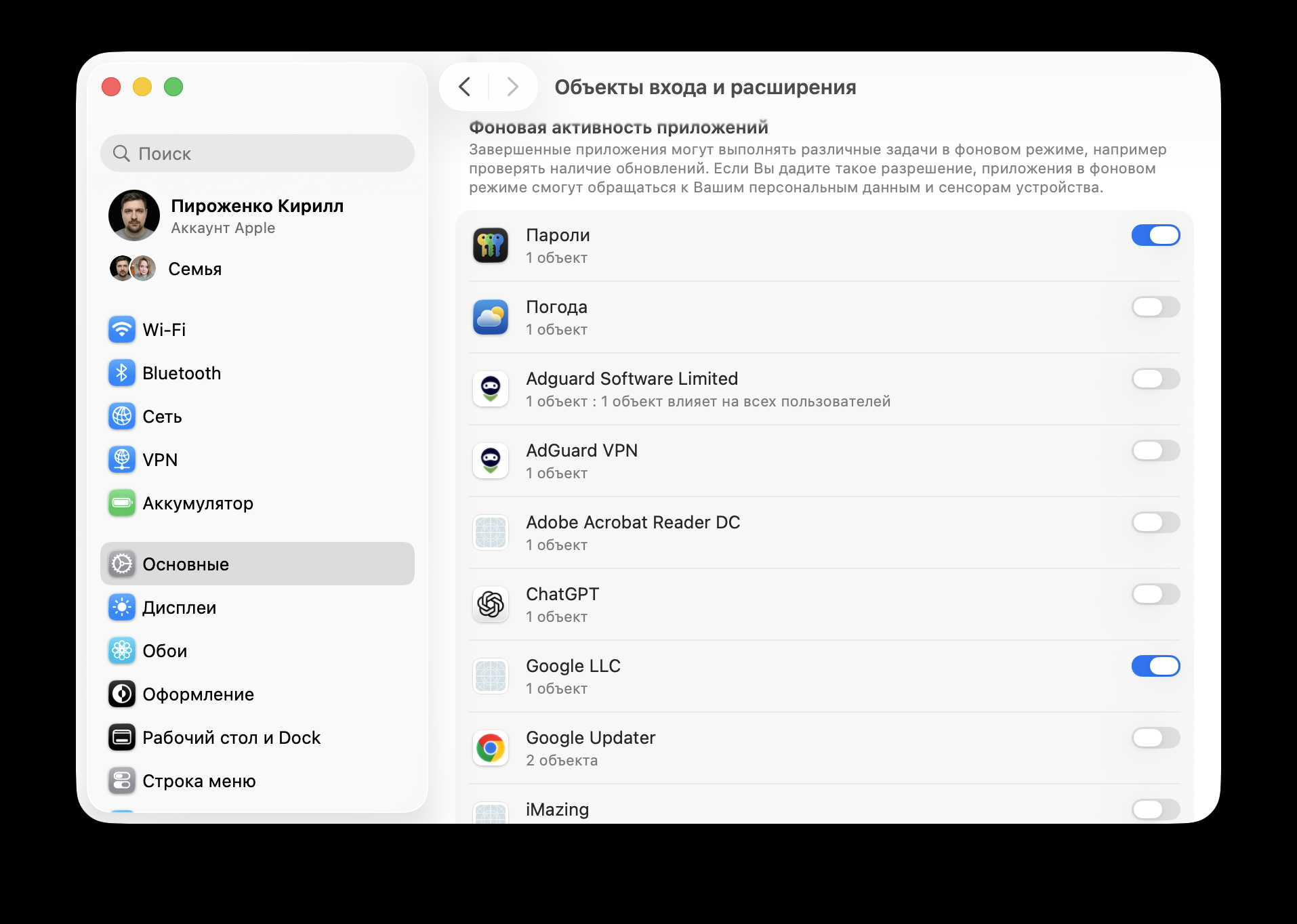Click the forward navigation arrow

[x=512, y=87]
